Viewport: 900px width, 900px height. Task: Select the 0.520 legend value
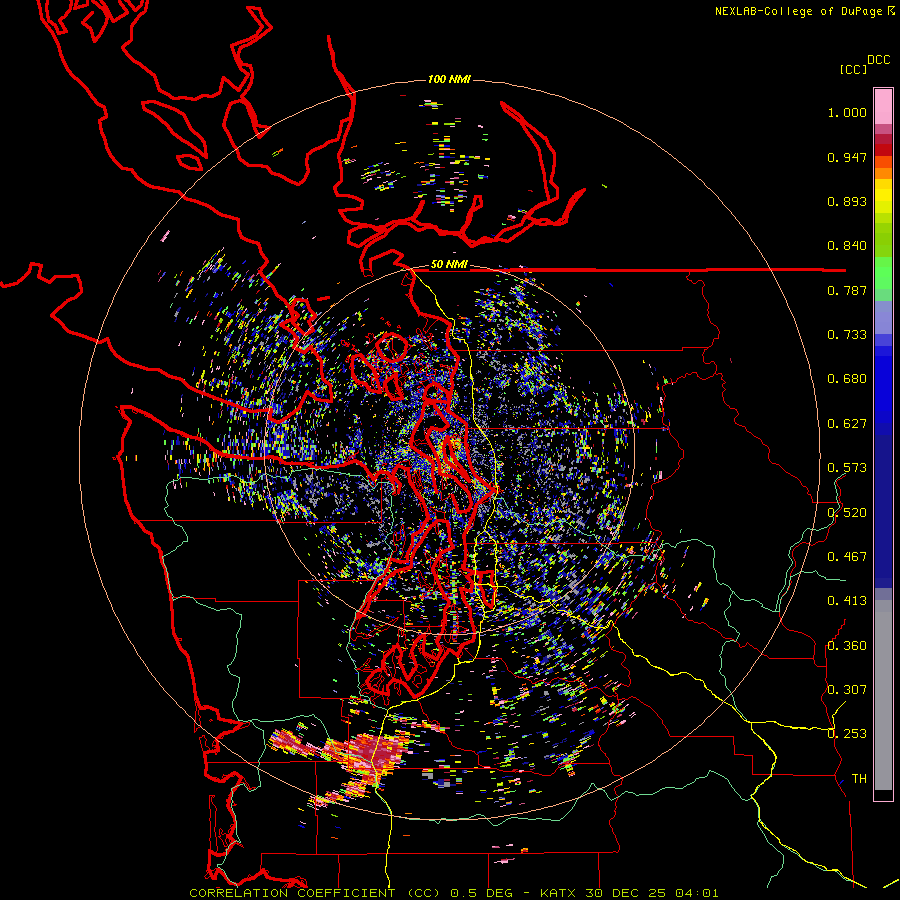[847, 513]
